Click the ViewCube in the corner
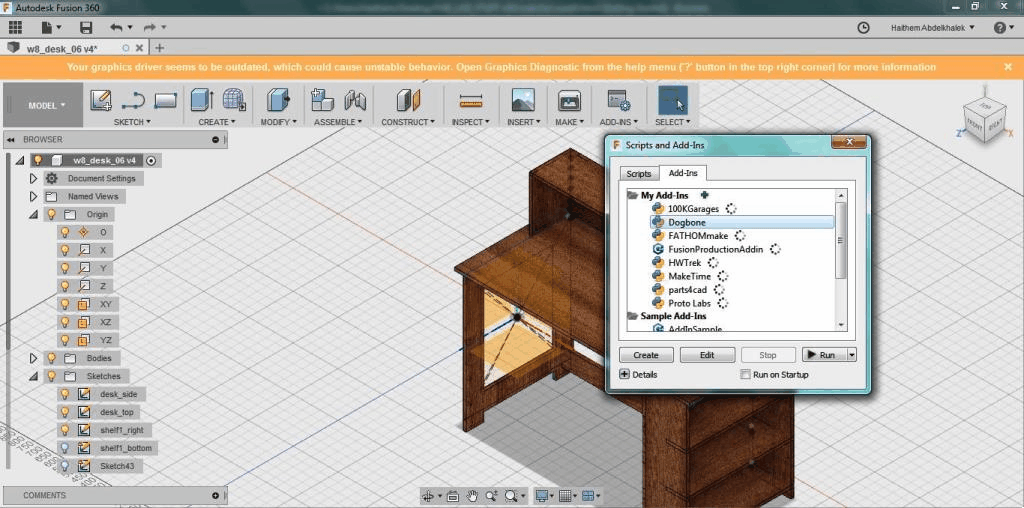The height and width of the screenshot is (508, 1024). click(983, 119)
